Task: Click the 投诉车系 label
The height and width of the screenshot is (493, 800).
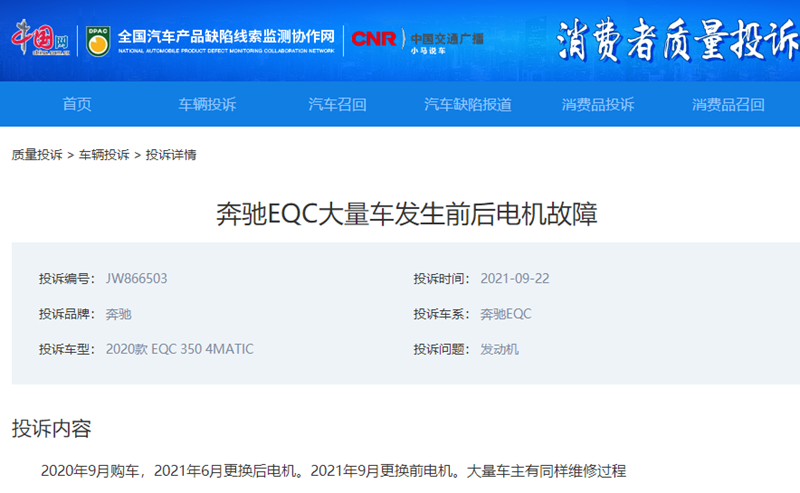Action: (441, 314)
